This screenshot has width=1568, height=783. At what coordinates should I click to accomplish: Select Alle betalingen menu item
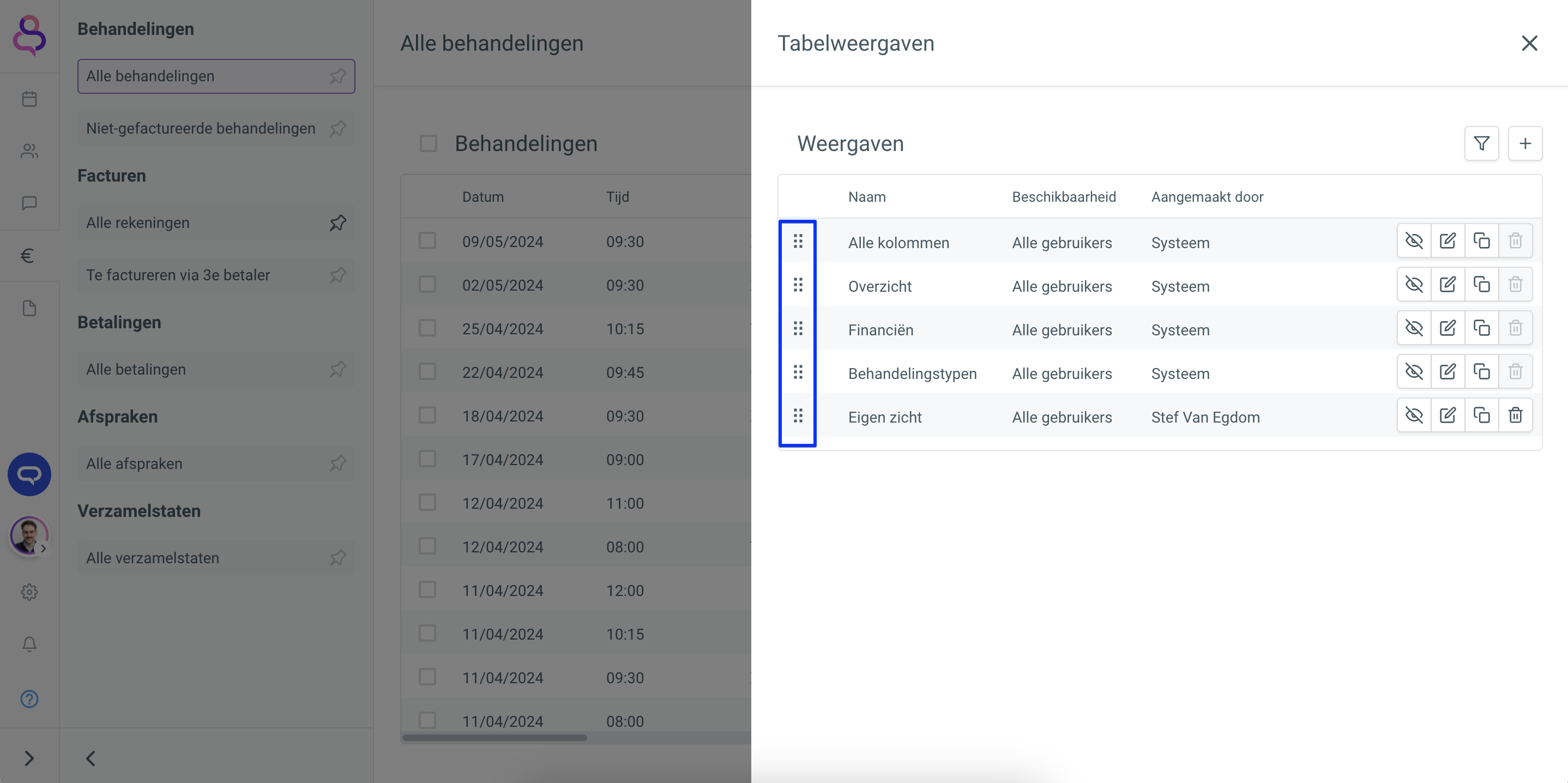click(x=216, y=370)
